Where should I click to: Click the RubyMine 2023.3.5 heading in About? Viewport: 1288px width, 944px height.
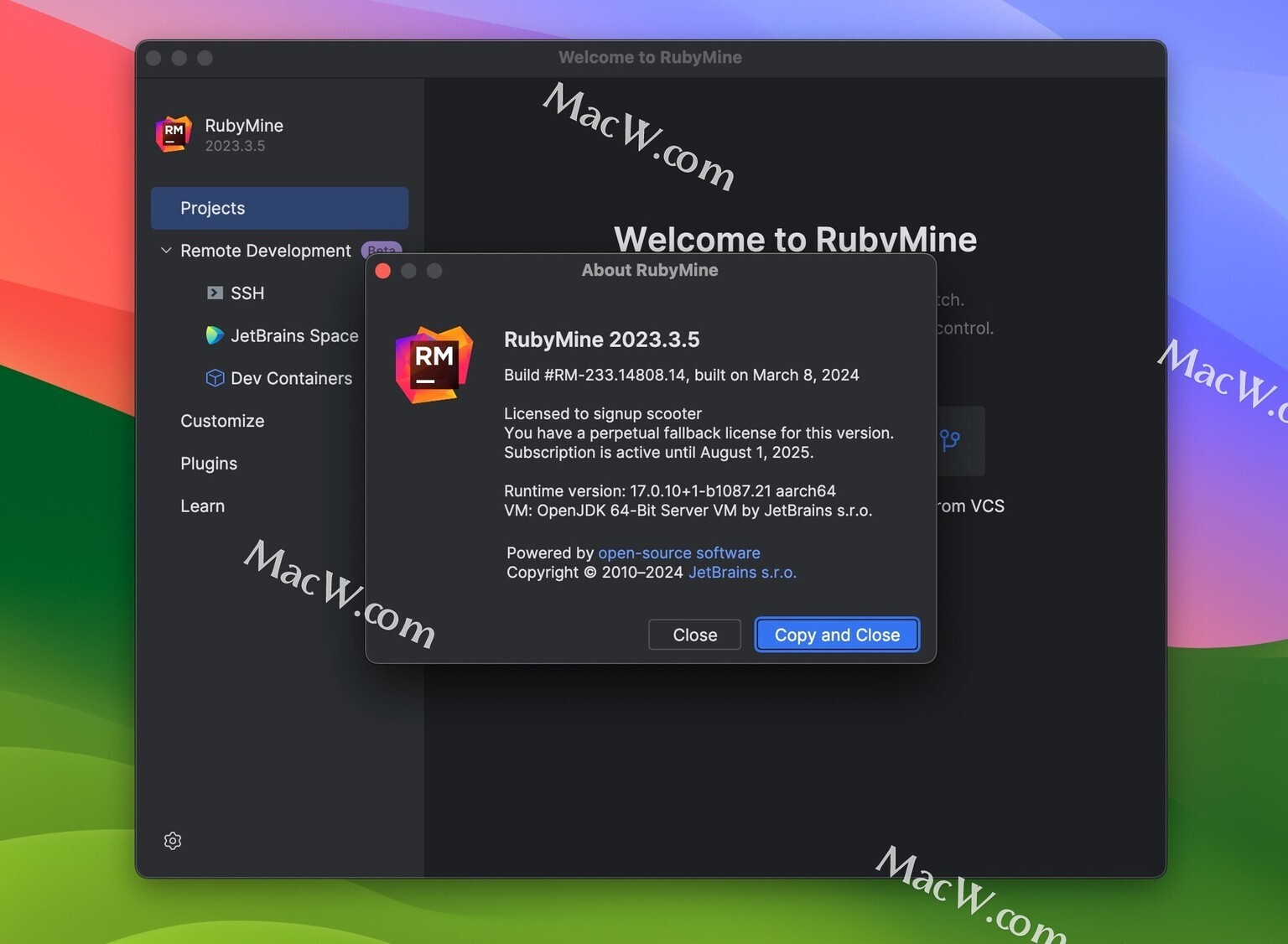pos(601,340)
